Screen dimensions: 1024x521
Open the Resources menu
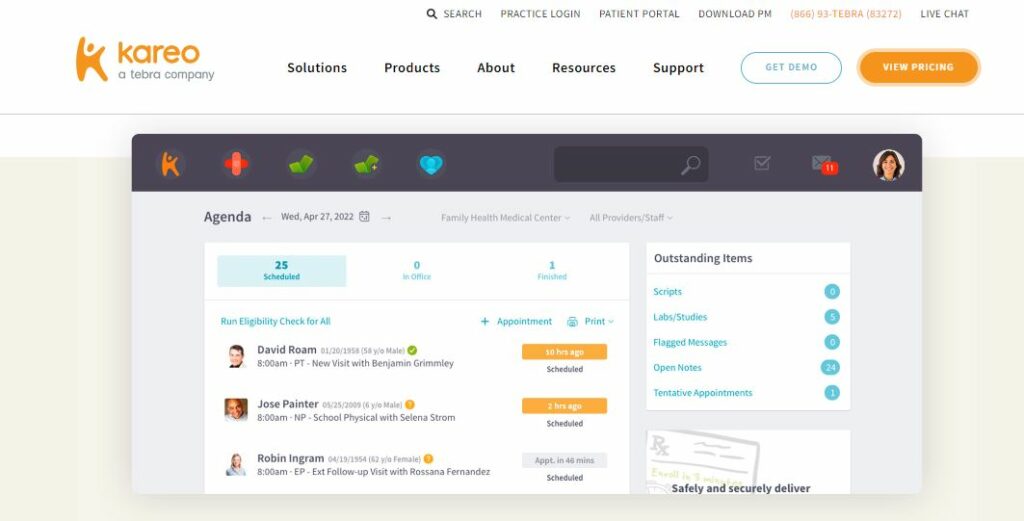(584, 68)
